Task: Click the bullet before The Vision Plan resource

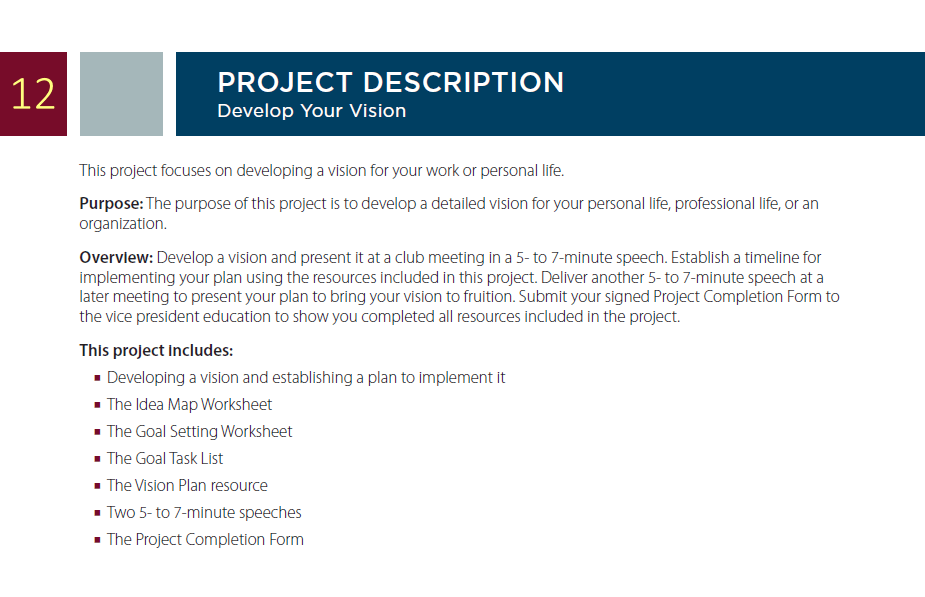Action: pyautogui.click(x=97, y=486)
